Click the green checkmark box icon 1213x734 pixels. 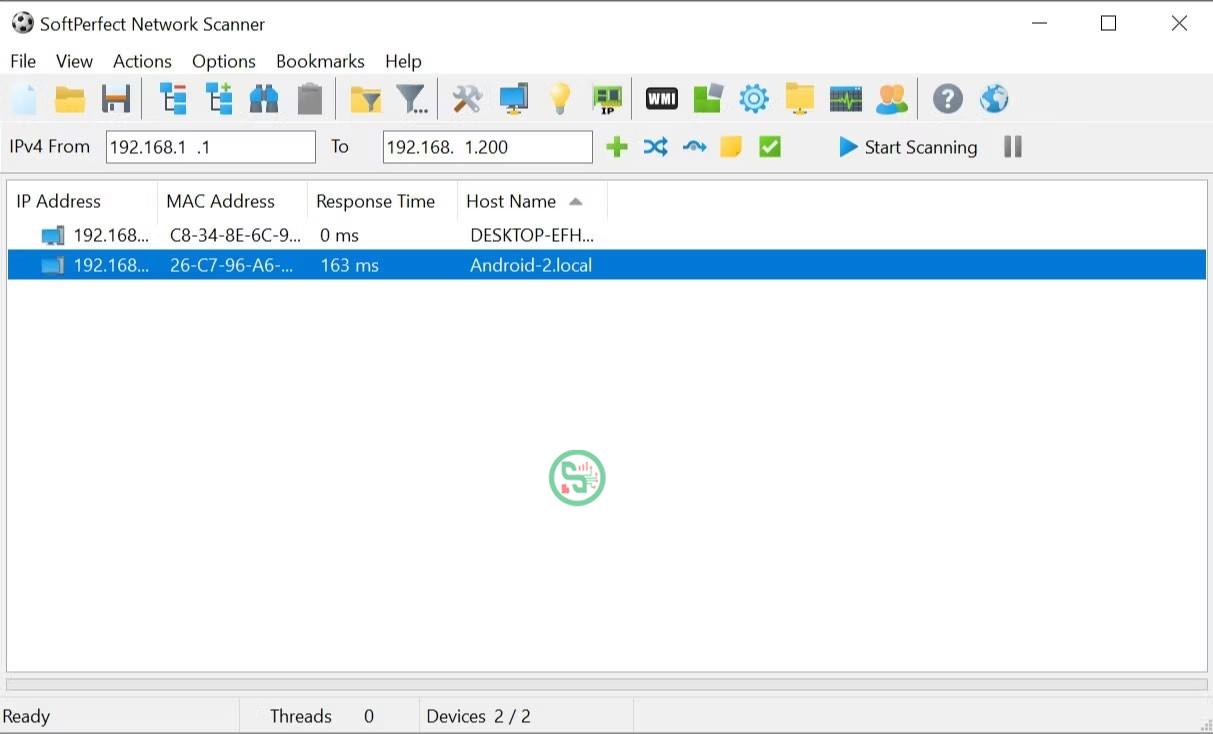(770, 147)
